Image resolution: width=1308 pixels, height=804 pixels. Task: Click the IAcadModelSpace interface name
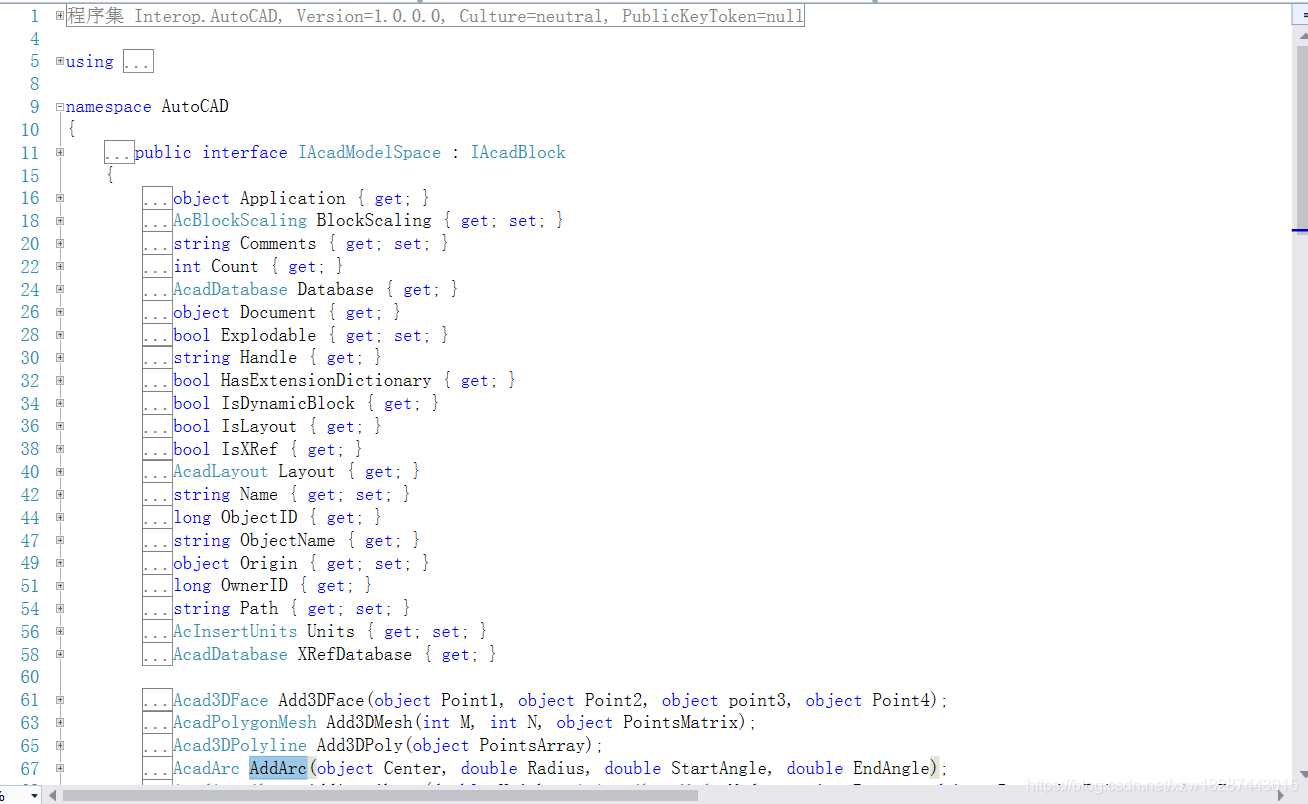pyautogui.click(x=369, y=152)
